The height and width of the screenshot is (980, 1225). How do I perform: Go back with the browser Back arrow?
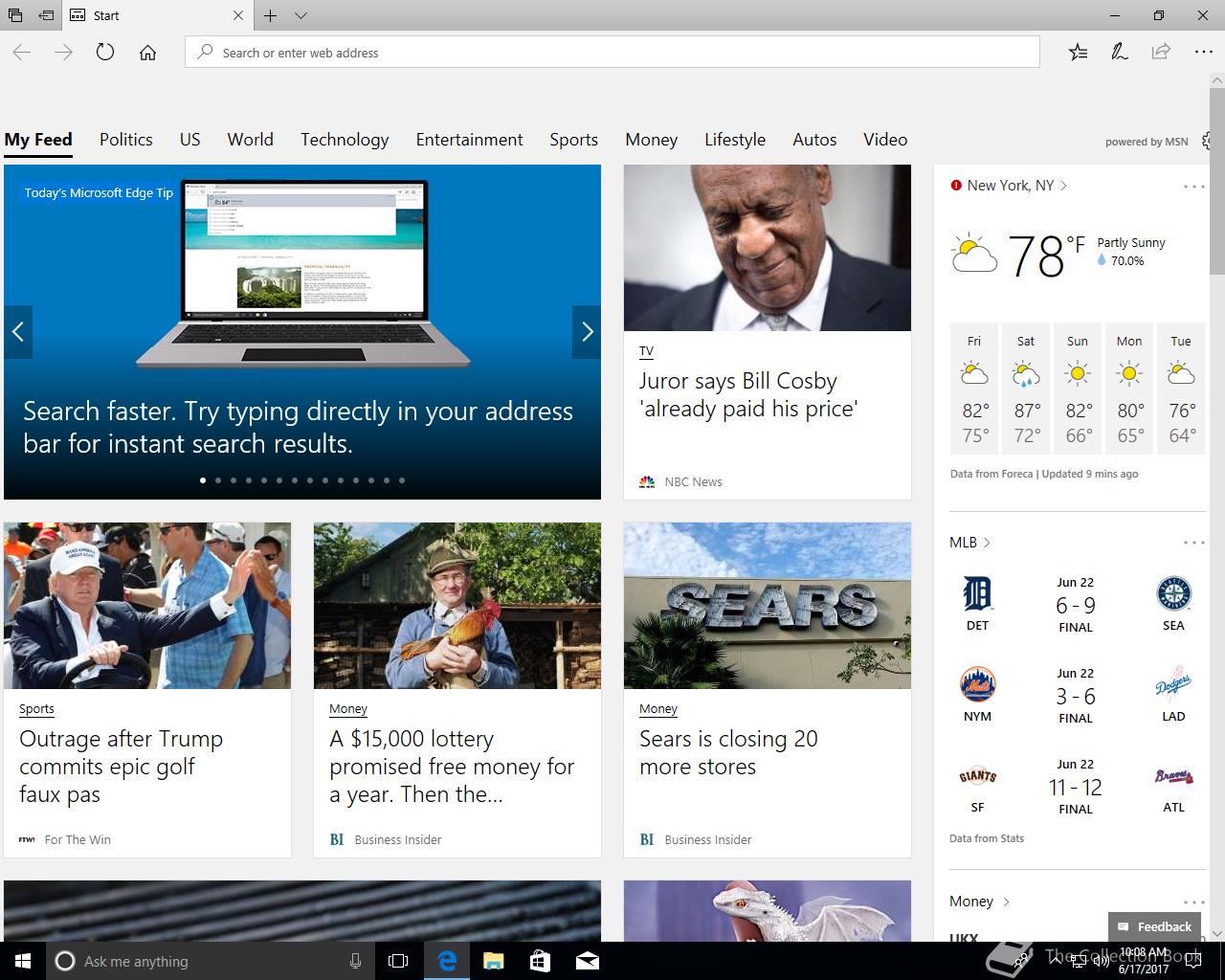[x=21, y=53]
